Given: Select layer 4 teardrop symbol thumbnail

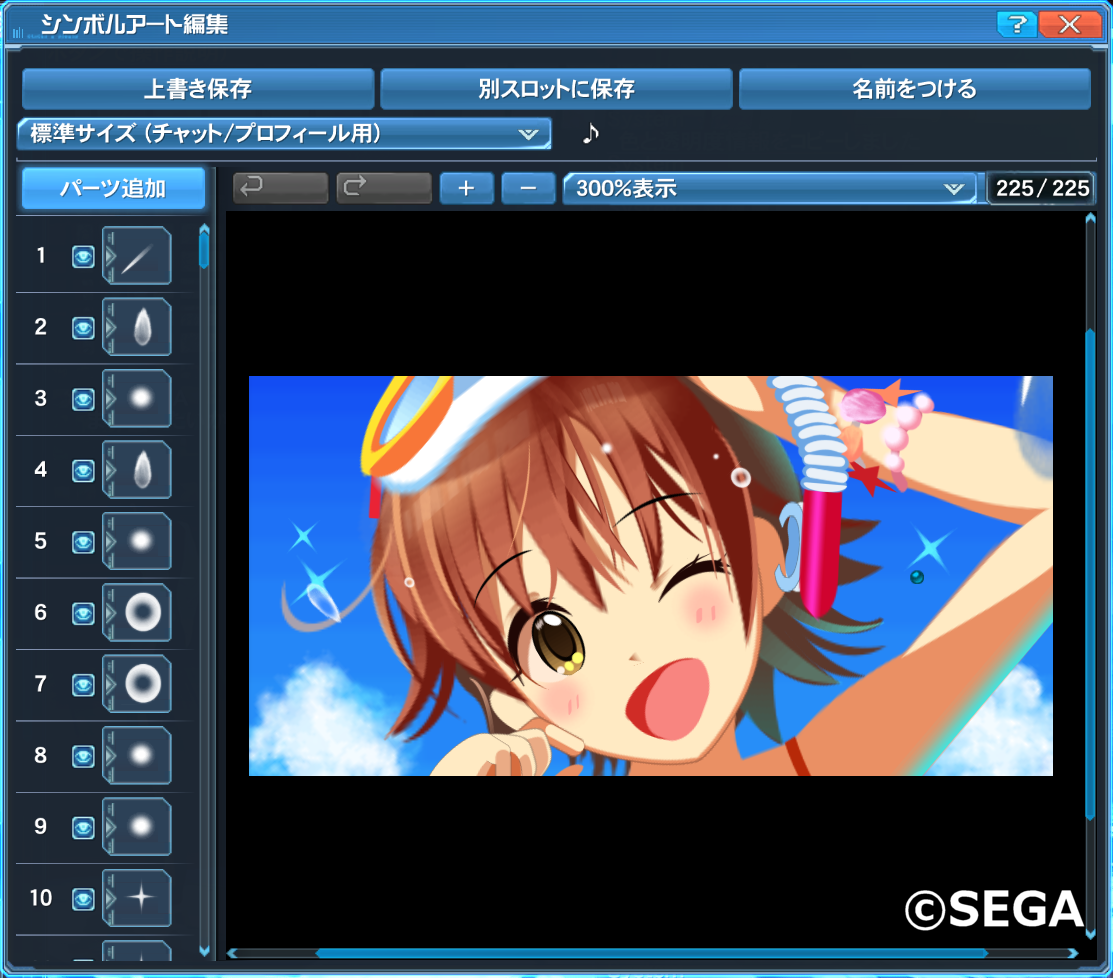Looking at the screenshot, I should pos(137,470).
